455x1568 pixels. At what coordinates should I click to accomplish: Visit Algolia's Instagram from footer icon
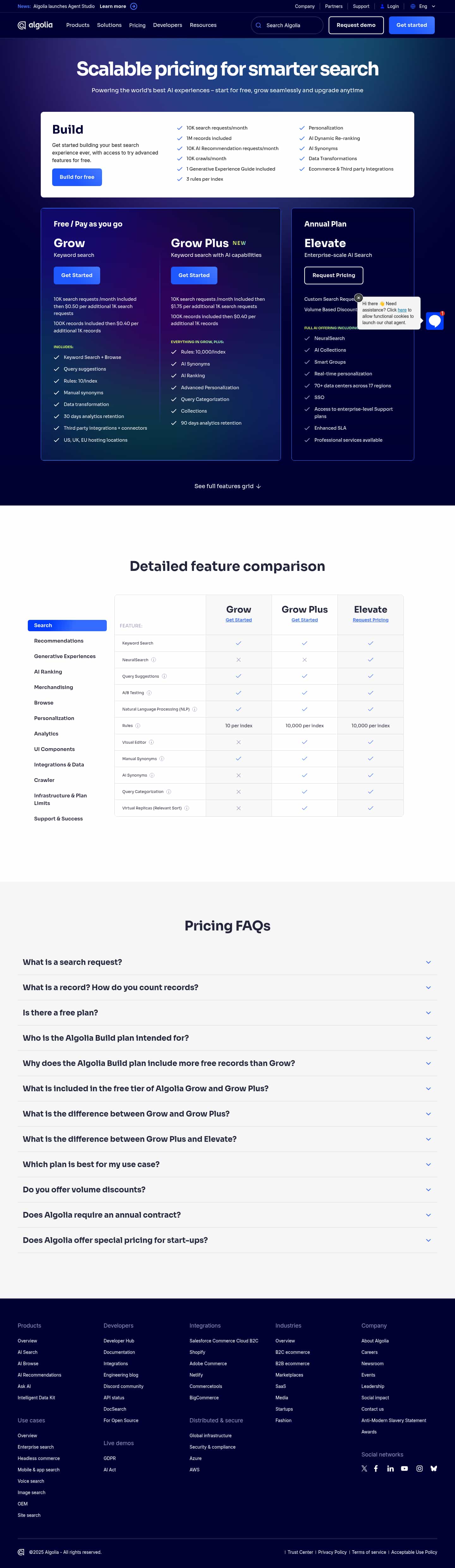click(420, 1468)
